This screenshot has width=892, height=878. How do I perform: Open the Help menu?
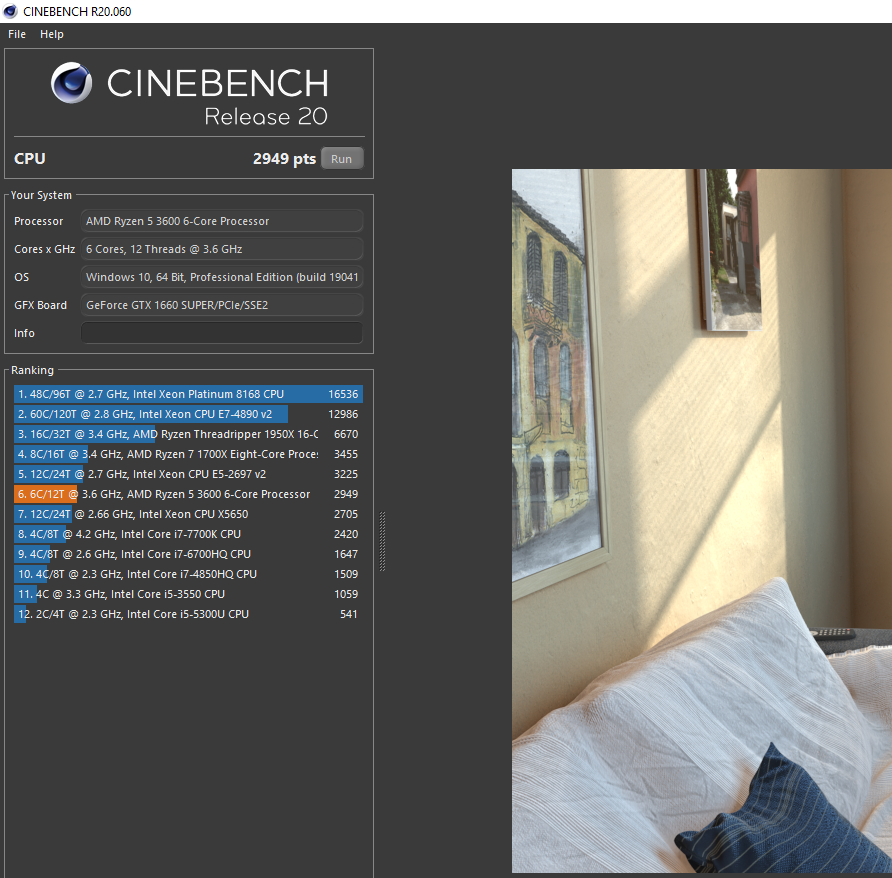[x=52, y=34]
